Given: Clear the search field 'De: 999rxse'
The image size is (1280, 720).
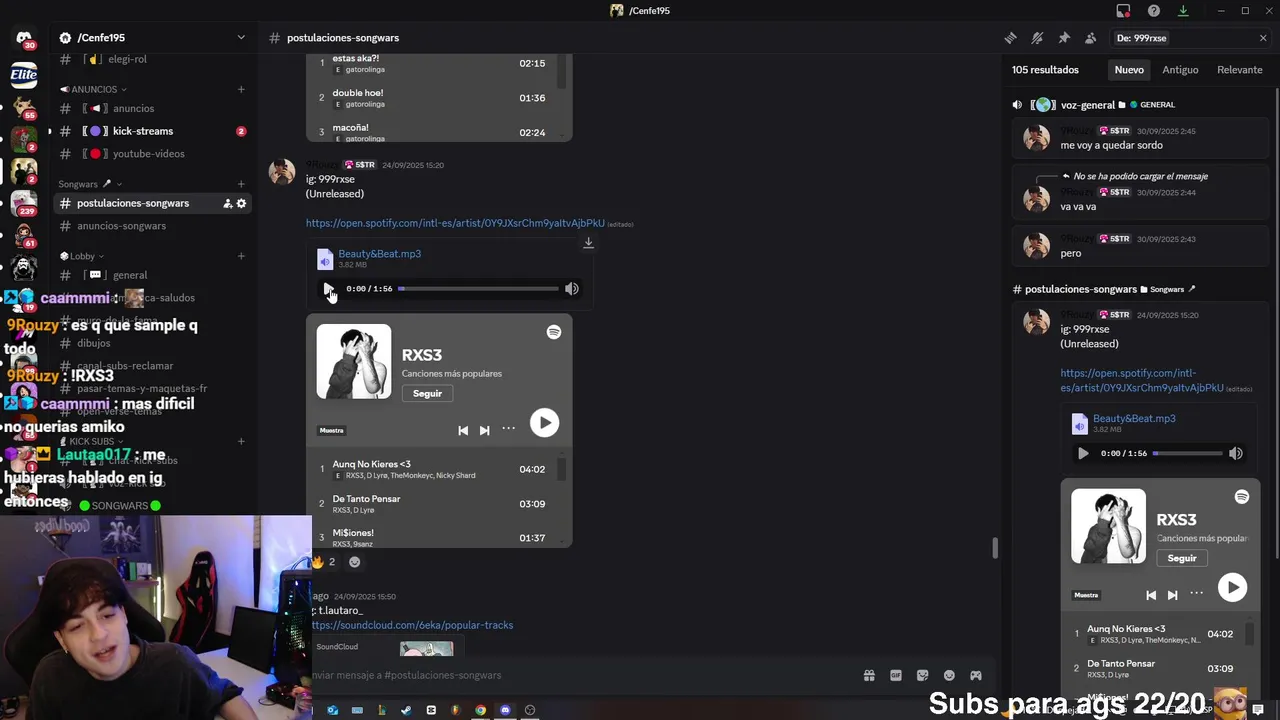Looking at the screenshot, I should tap(1262, 38).
